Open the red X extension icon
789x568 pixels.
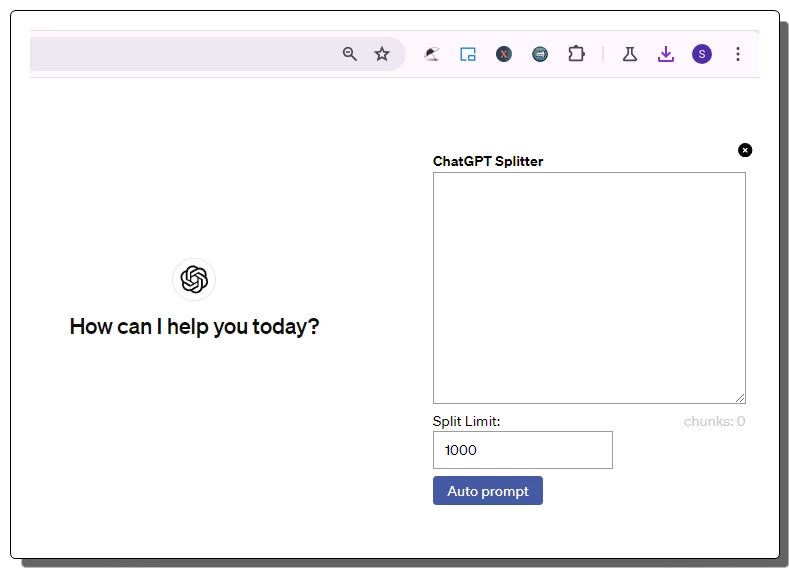[504, 54]
